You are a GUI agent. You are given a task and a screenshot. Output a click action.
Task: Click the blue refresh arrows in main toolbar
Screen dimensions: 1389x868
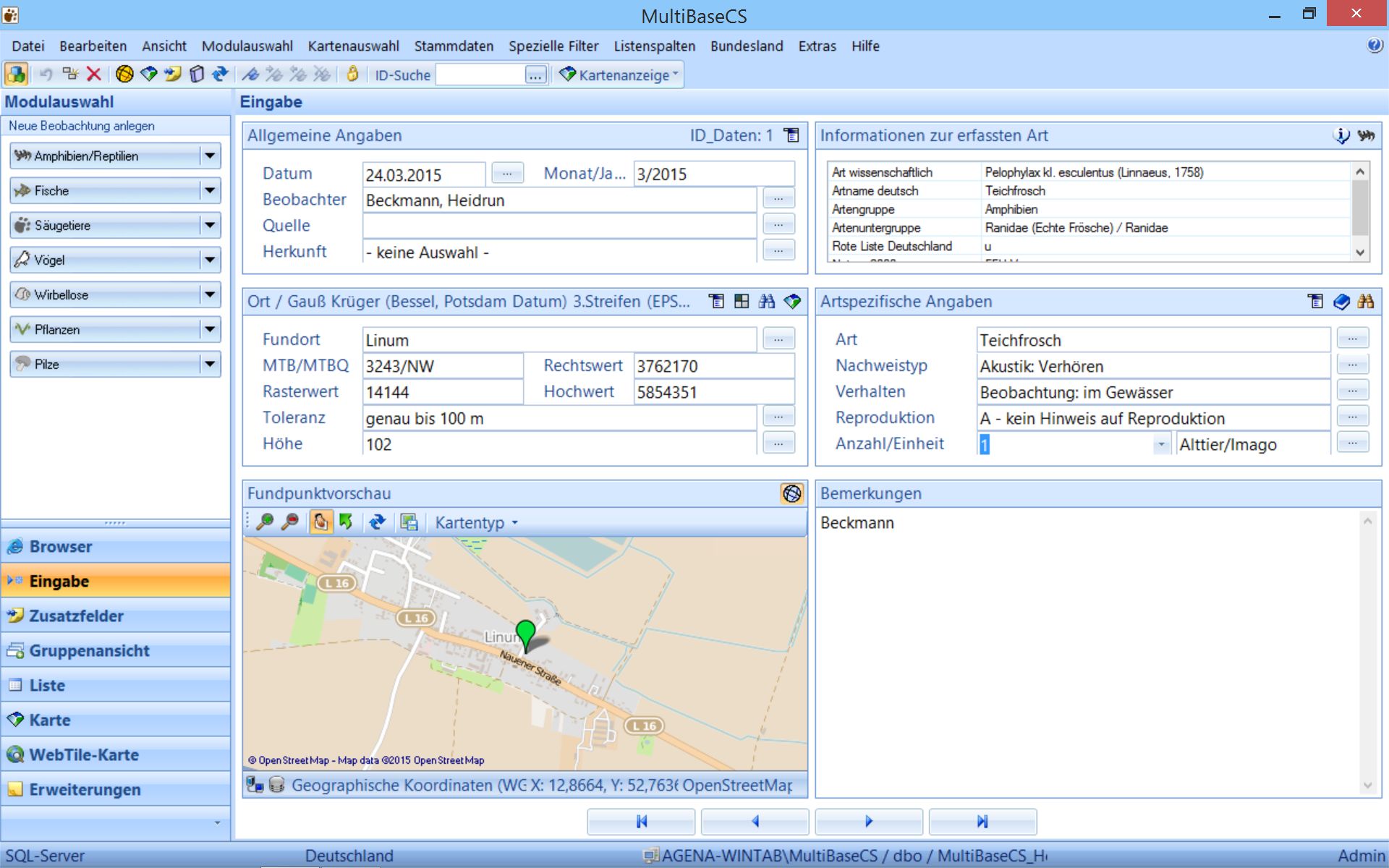click(220, 75)
